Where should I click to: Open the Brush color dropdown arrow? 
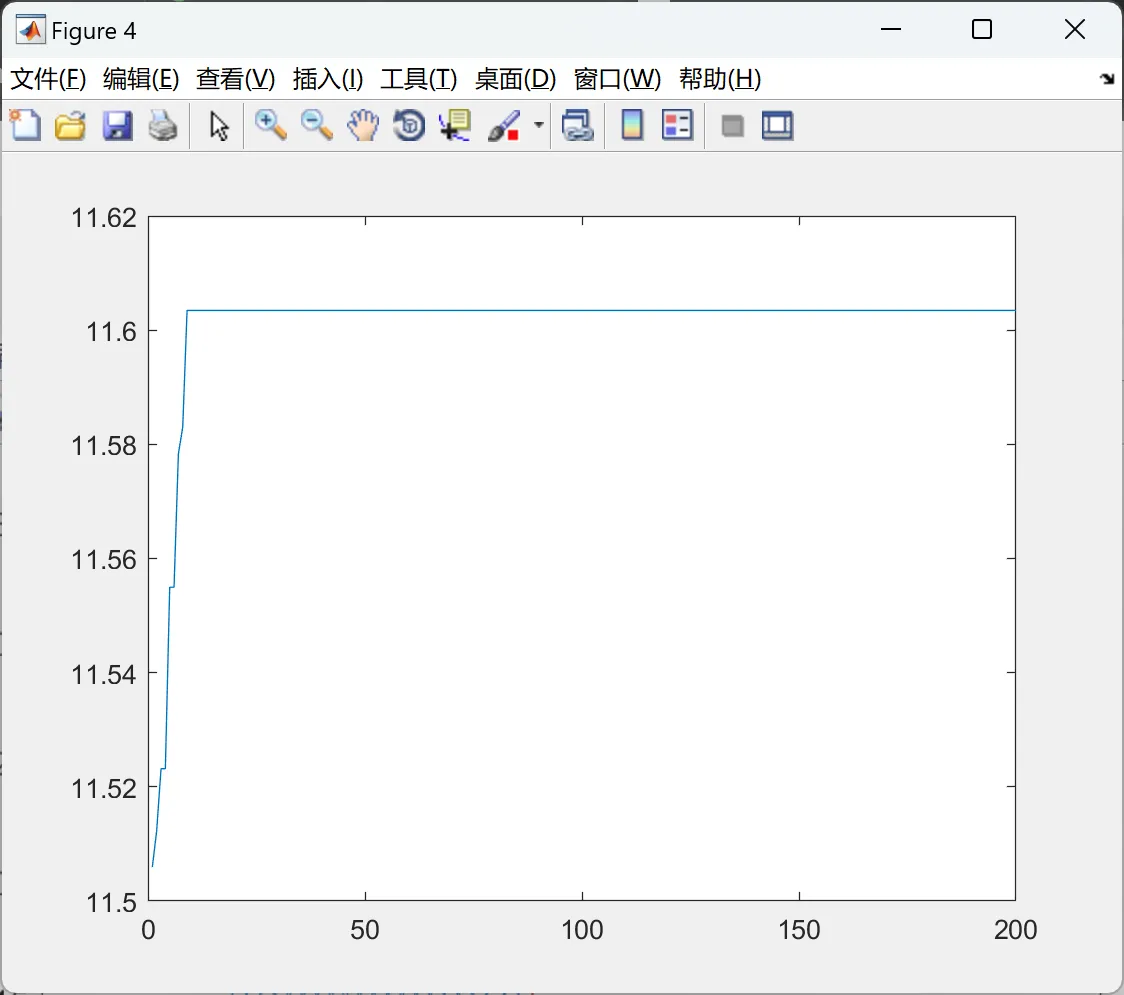point(538,125)
